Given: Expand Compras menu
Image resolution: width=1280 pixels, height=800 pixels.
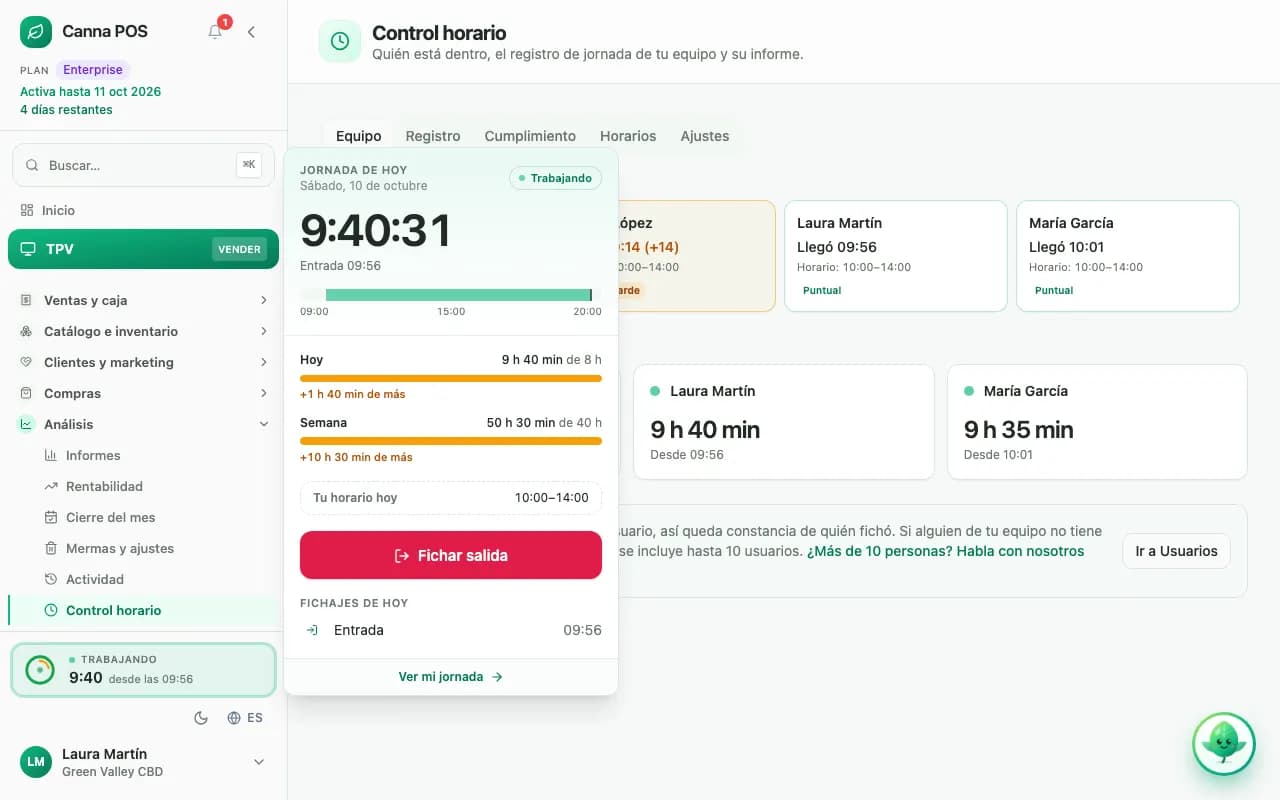Looking at the screenshot, I should tap(143, 393).
